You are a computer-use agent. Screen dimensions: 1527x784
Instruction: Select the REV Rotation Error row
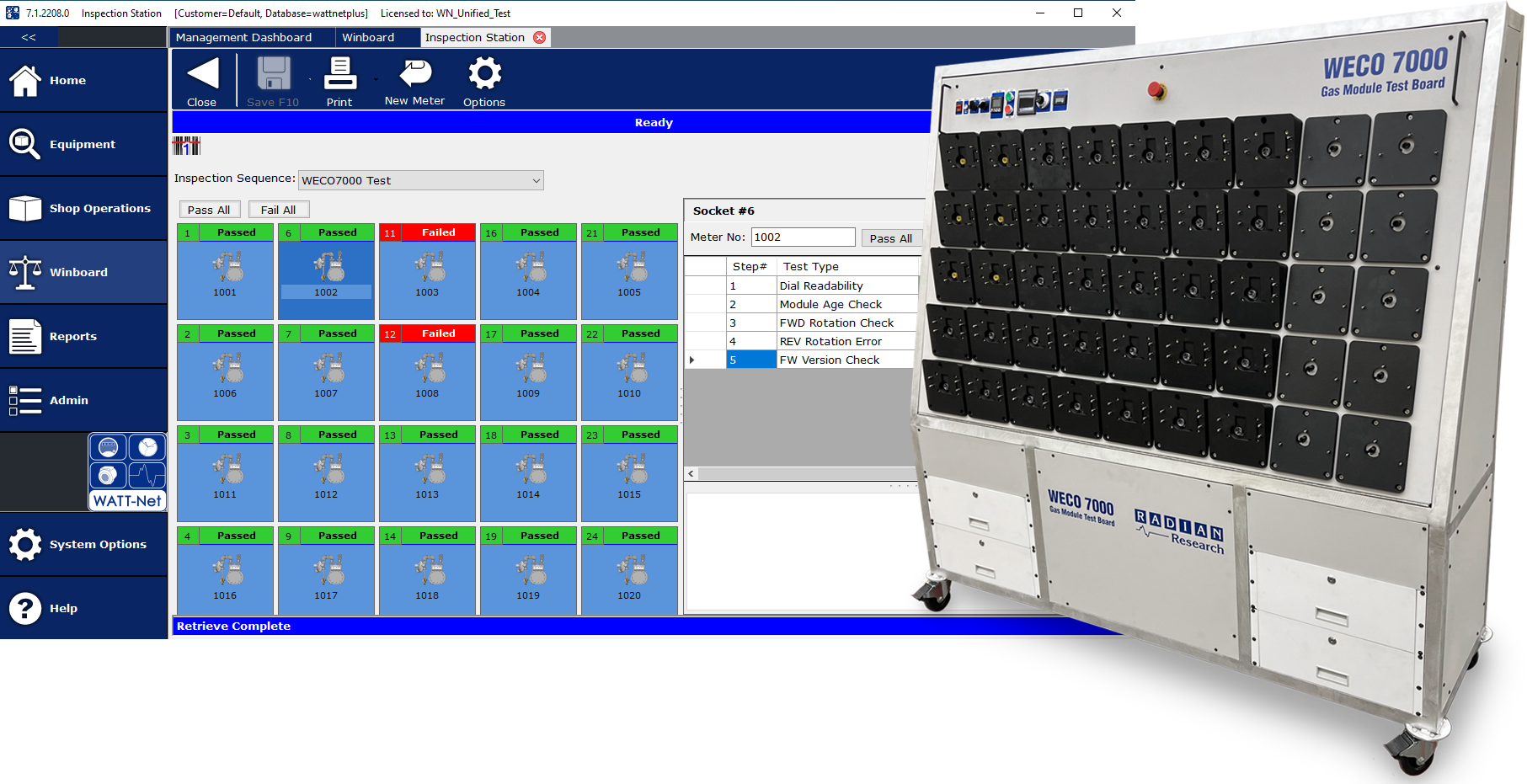click(x=801, y=341)
